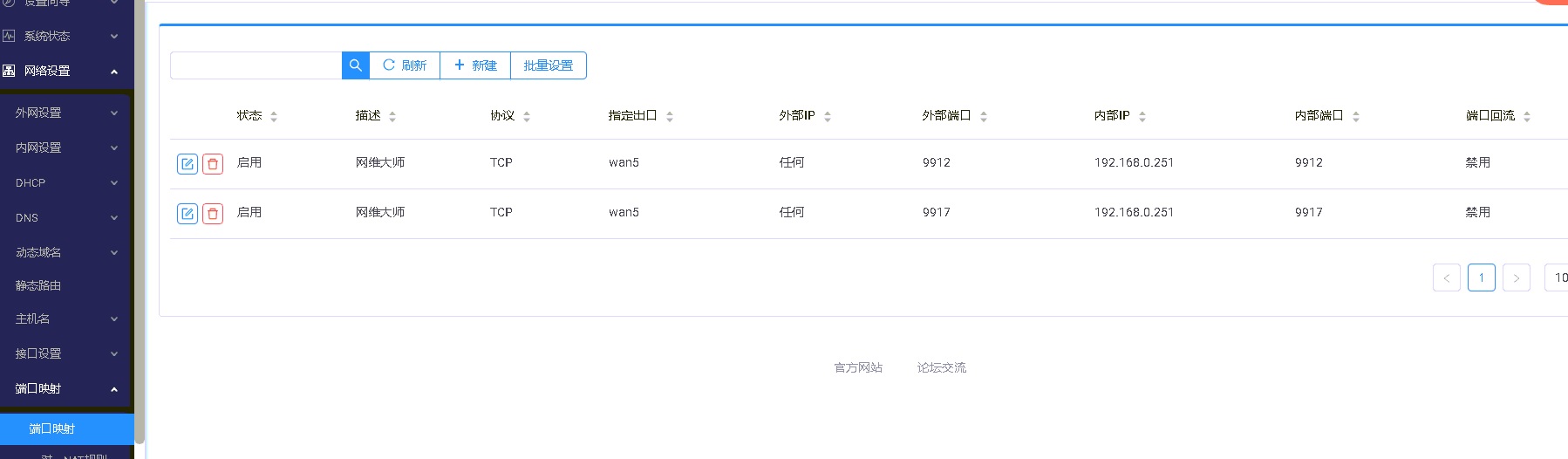Edit the port 9917 mapping rule

[187, 214]
